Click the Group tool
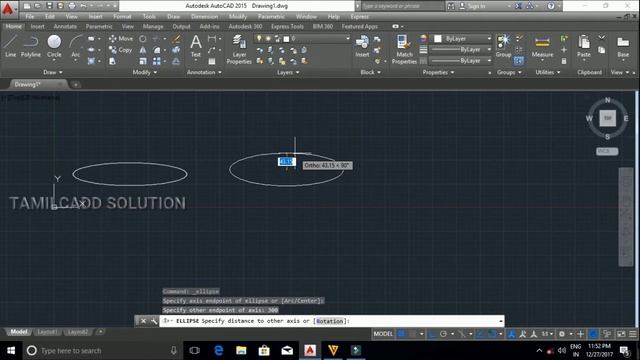 pos(503,46)
